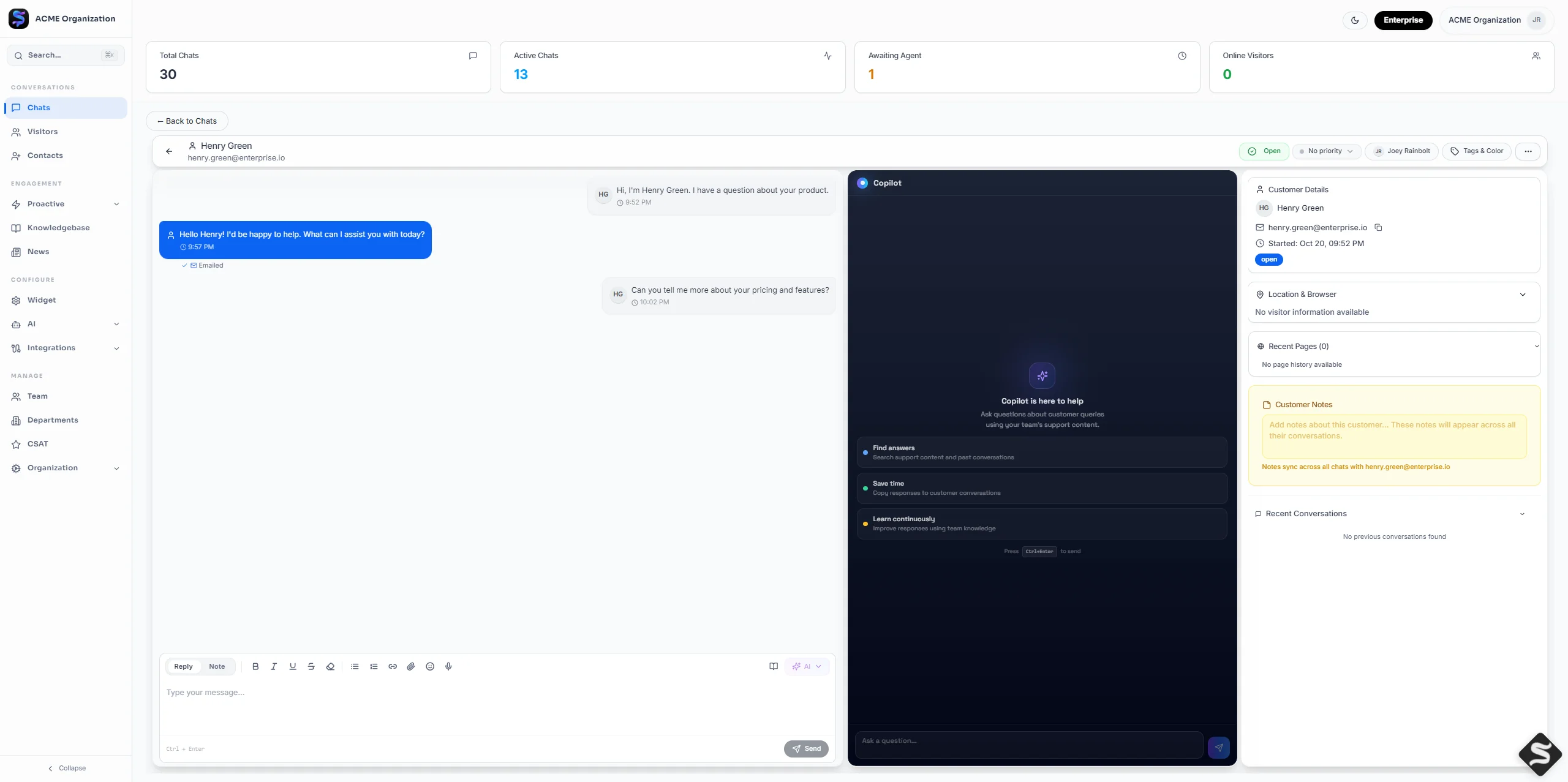Apply strikethrough formatting in the editor
The height and width of the screenshot is (782, 1568).
[311, 666]
